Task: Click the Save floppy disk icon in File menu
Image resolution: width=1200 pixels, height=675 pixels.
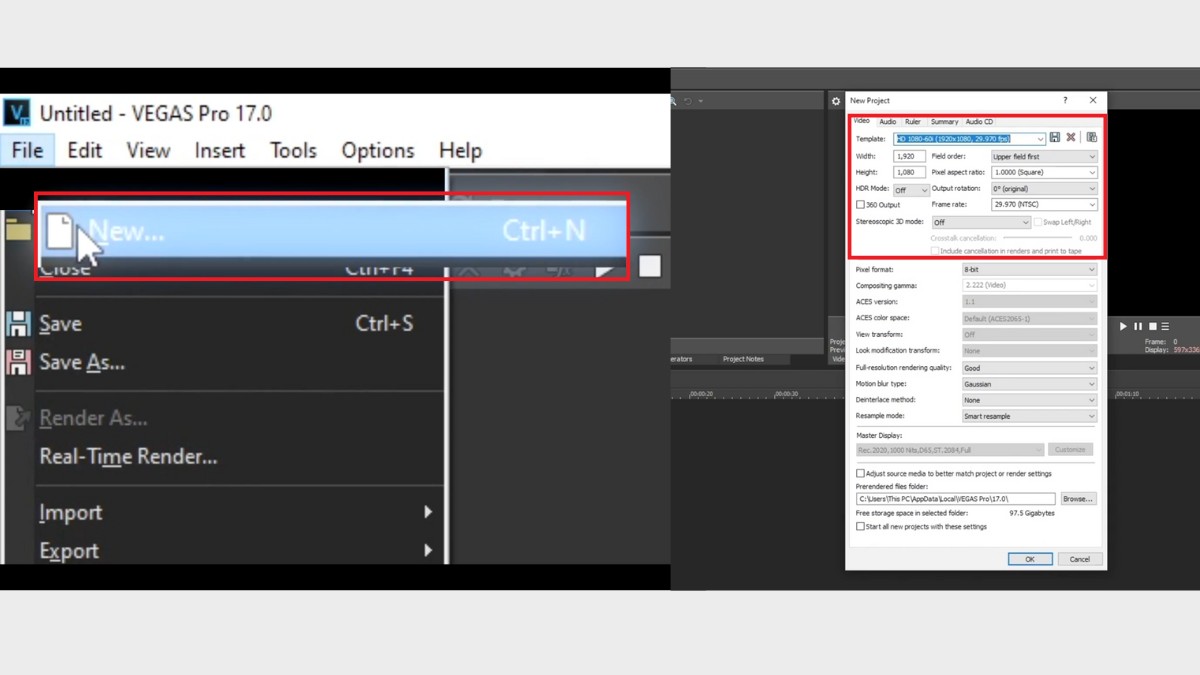Action: pyautogui.click(x=19, y=324)
